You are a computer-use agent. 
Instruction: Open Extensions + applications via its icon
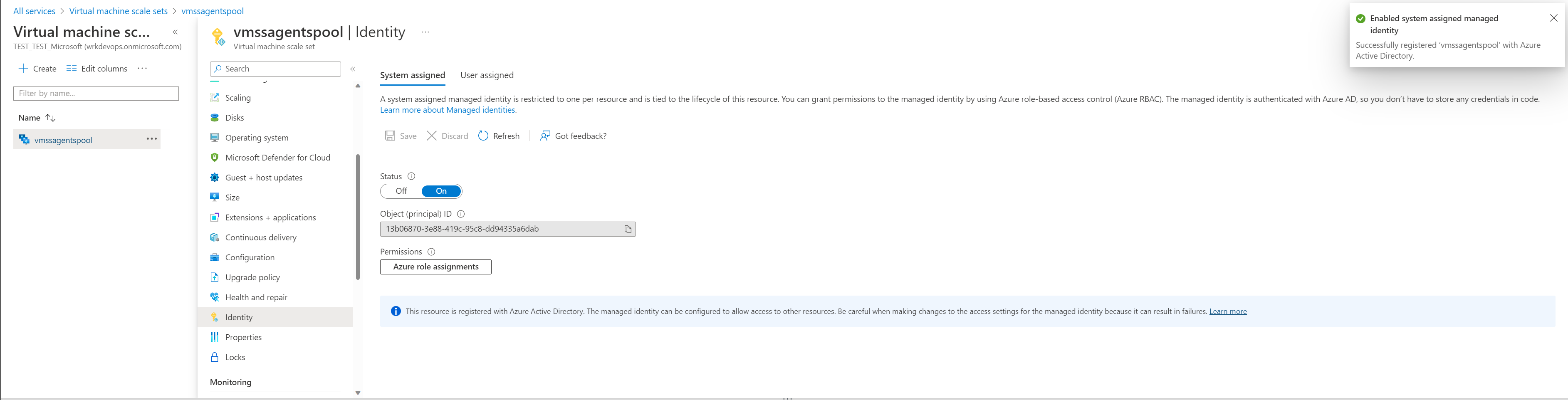(x=214, y=217)
